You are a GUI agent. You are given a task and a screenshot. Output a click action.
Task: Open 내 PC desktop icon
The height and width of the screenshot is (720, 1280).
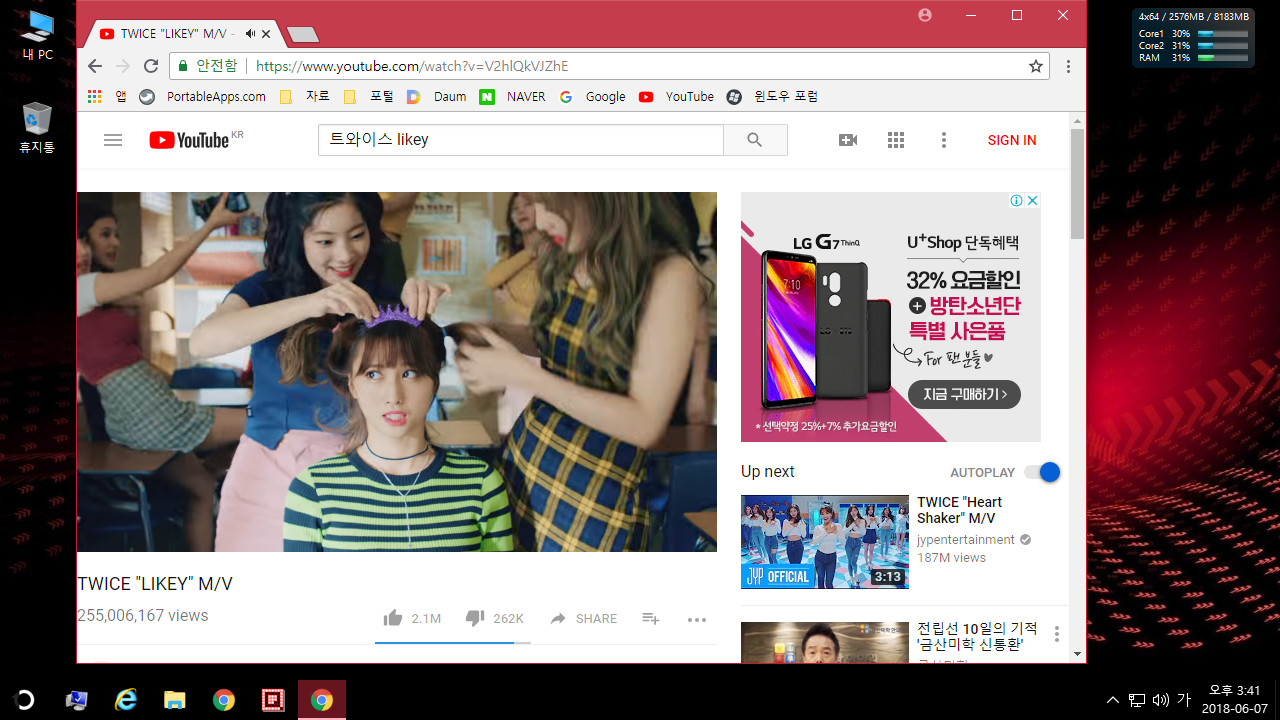tap(38, 35)
